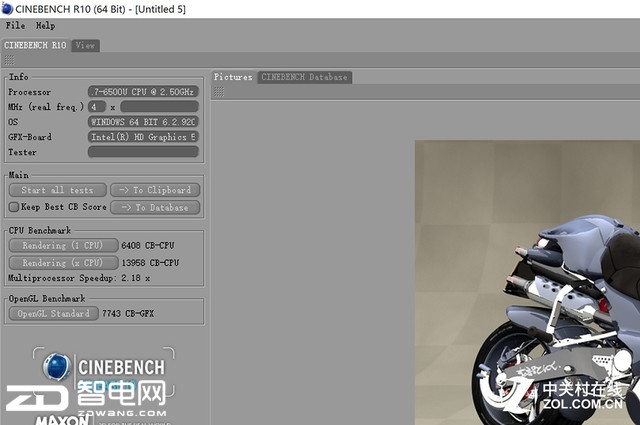Viewport: 640px width, 425px height.
Task: Click the GFX-Board info field
Action: pyautogui.click(x=143, y=137)
